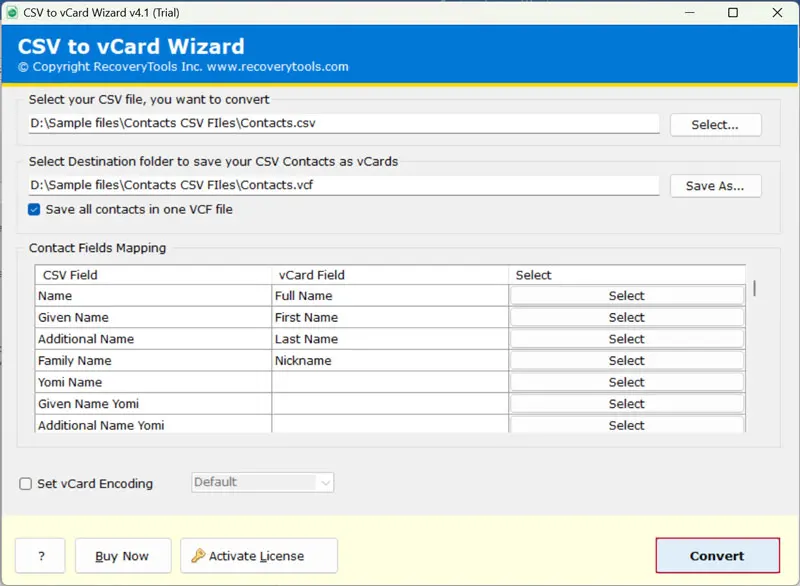Click Select button for the Yomi Name row
This screenshot has width=800, height=586.
click(626, 383)
